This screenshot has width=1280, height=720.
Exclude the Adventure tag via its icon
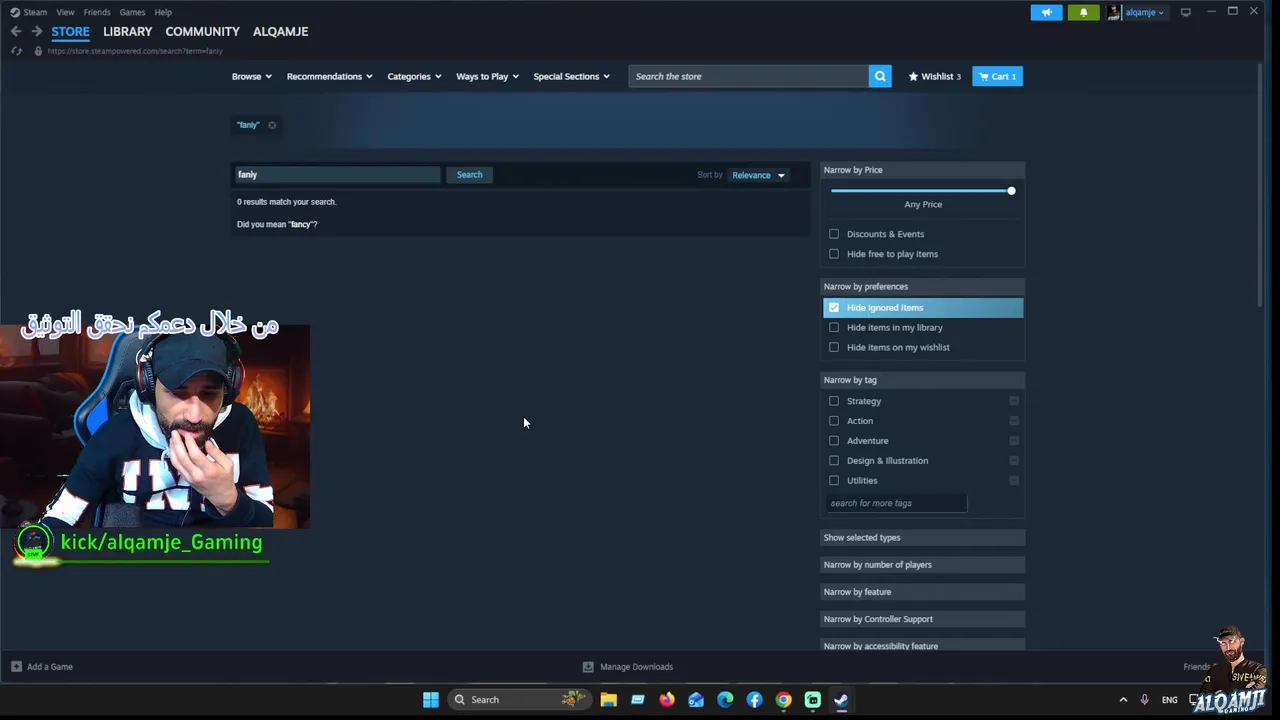pyautogui.click(x=1014, y=441)
